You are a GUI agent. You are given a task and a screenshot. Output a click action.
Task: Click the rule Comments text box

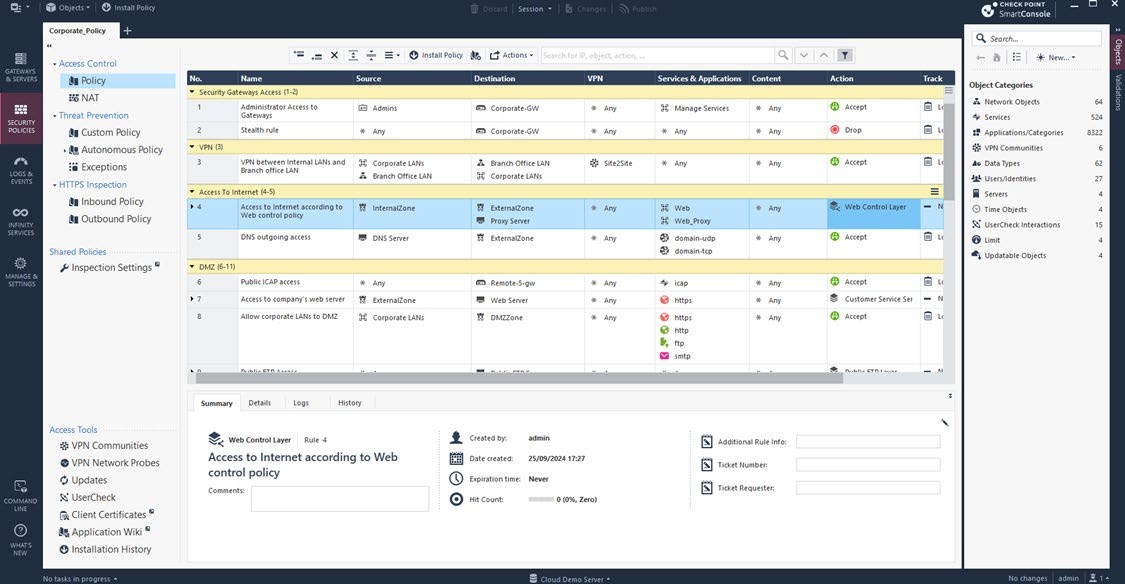tap(339, 499)
